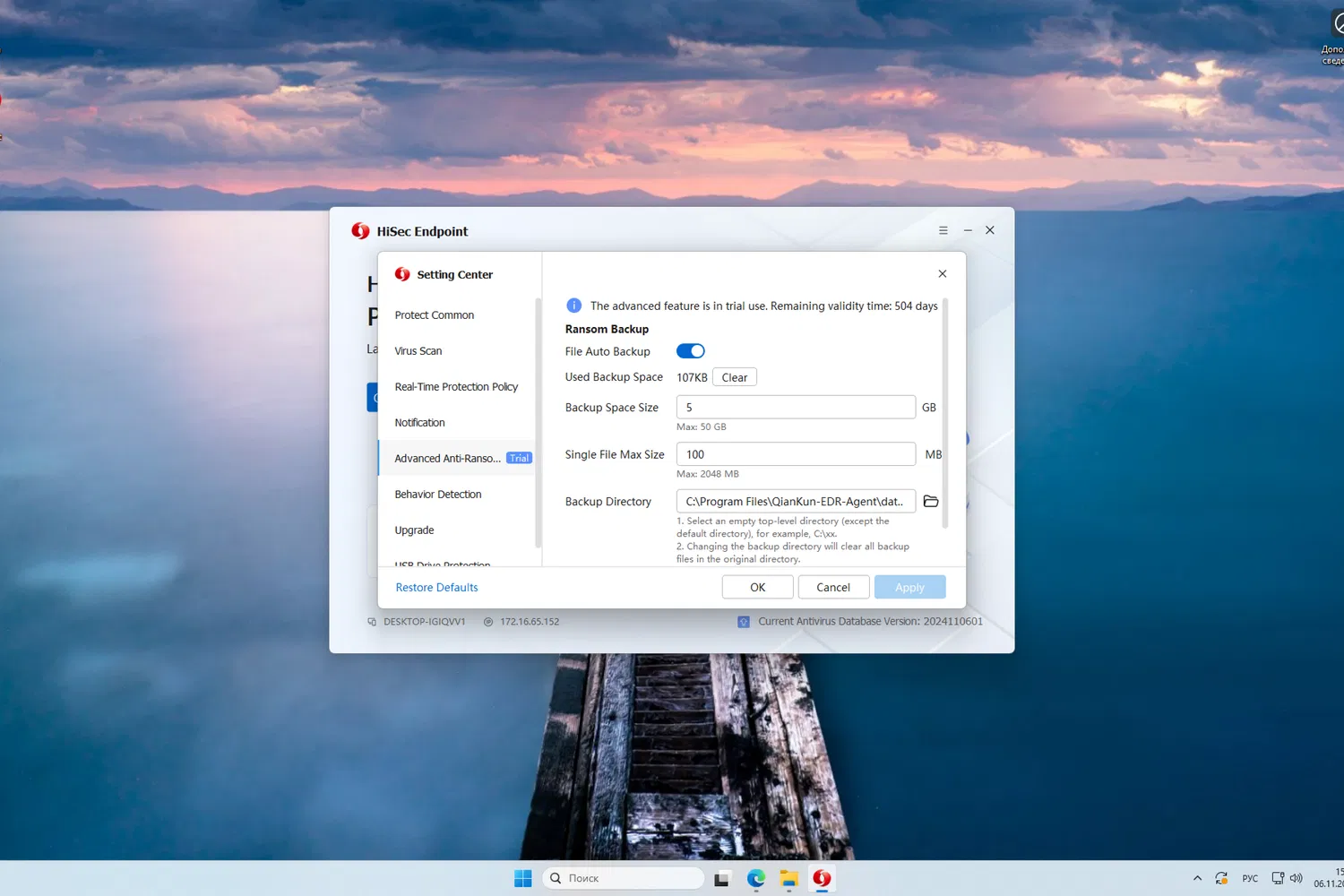Image resolution: width=1344 pixels, height=896 pixels.
Task: Click the Clear backup space button
Action: [735, 377]
